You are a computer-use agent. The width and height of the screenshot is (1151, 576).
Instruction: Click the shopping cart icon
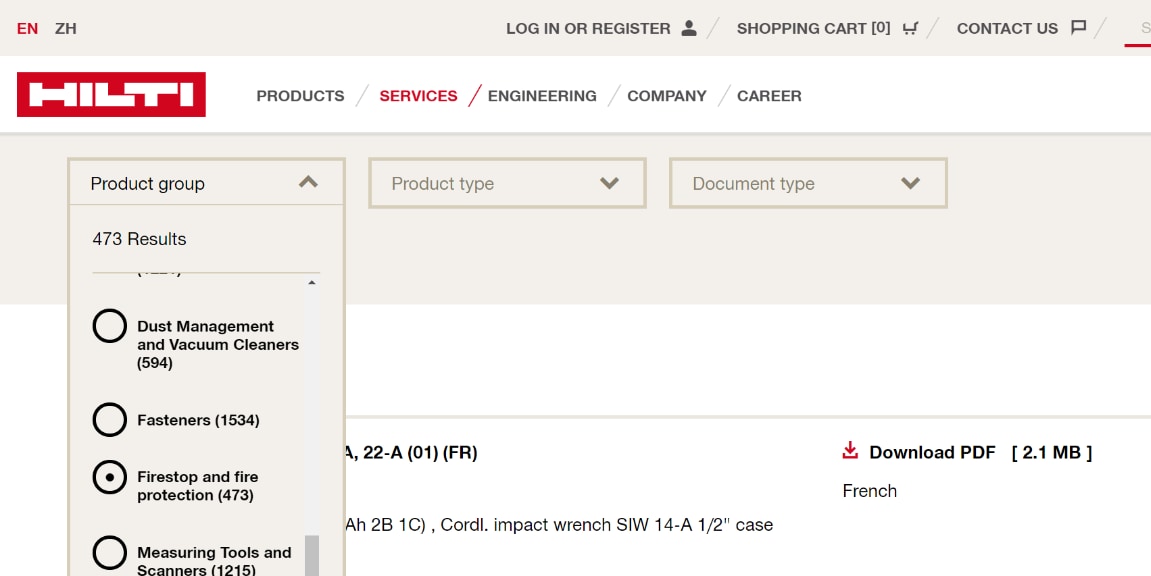(x=910, y=28)
